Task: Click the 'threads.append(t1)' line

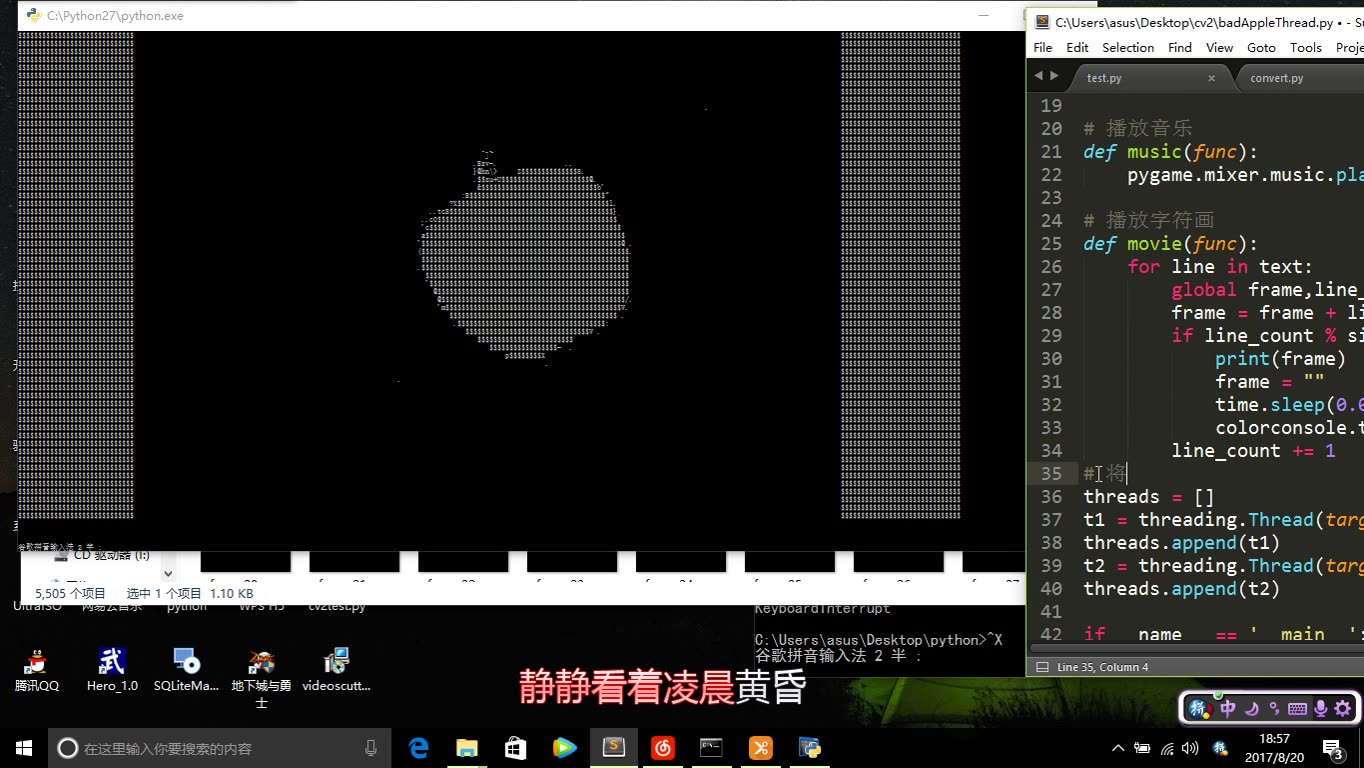Action: coord(1182,542)
